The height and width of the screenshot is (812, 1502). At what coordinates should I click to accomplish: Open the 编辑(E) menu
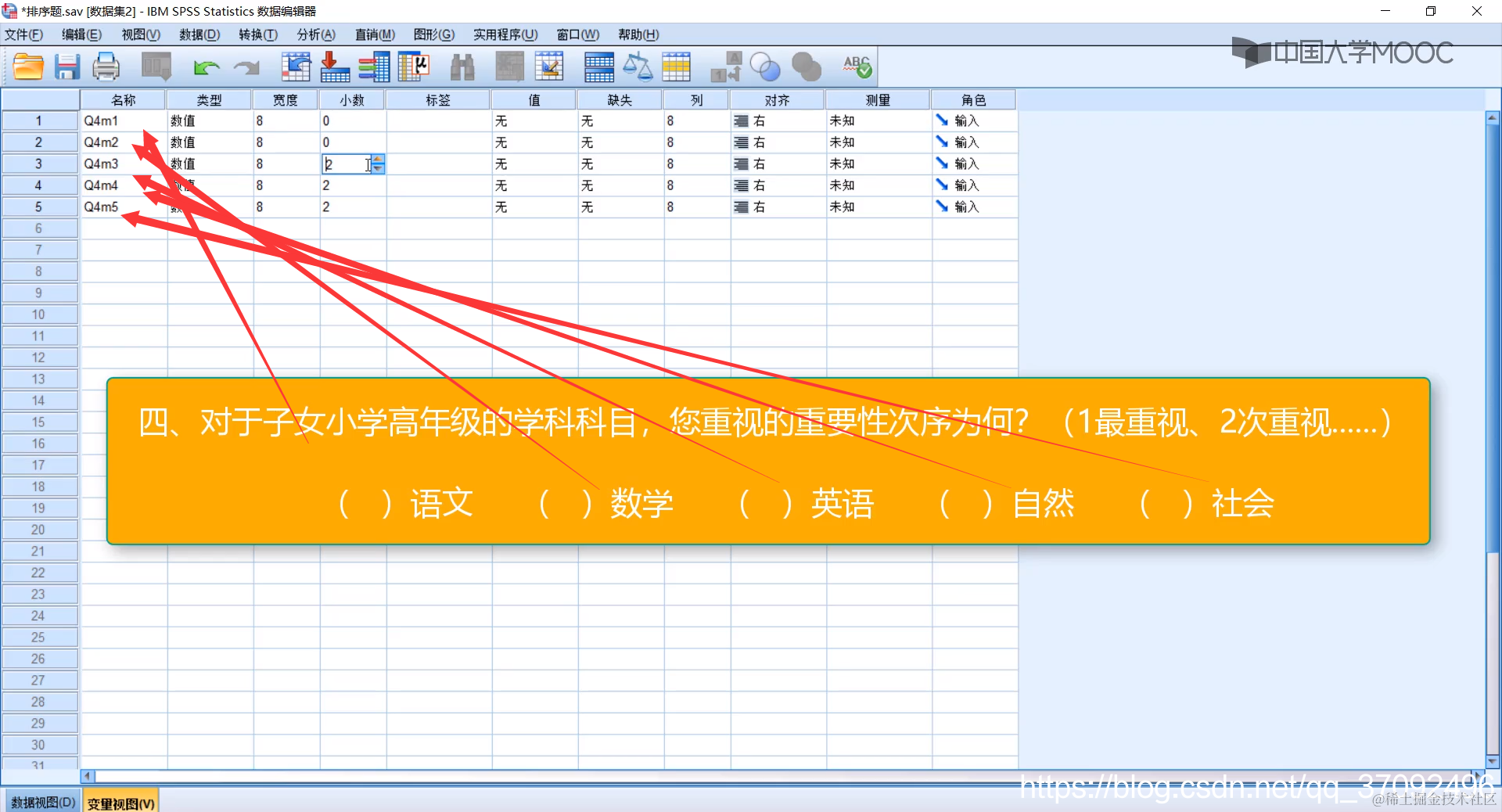[x=81, y=34]
